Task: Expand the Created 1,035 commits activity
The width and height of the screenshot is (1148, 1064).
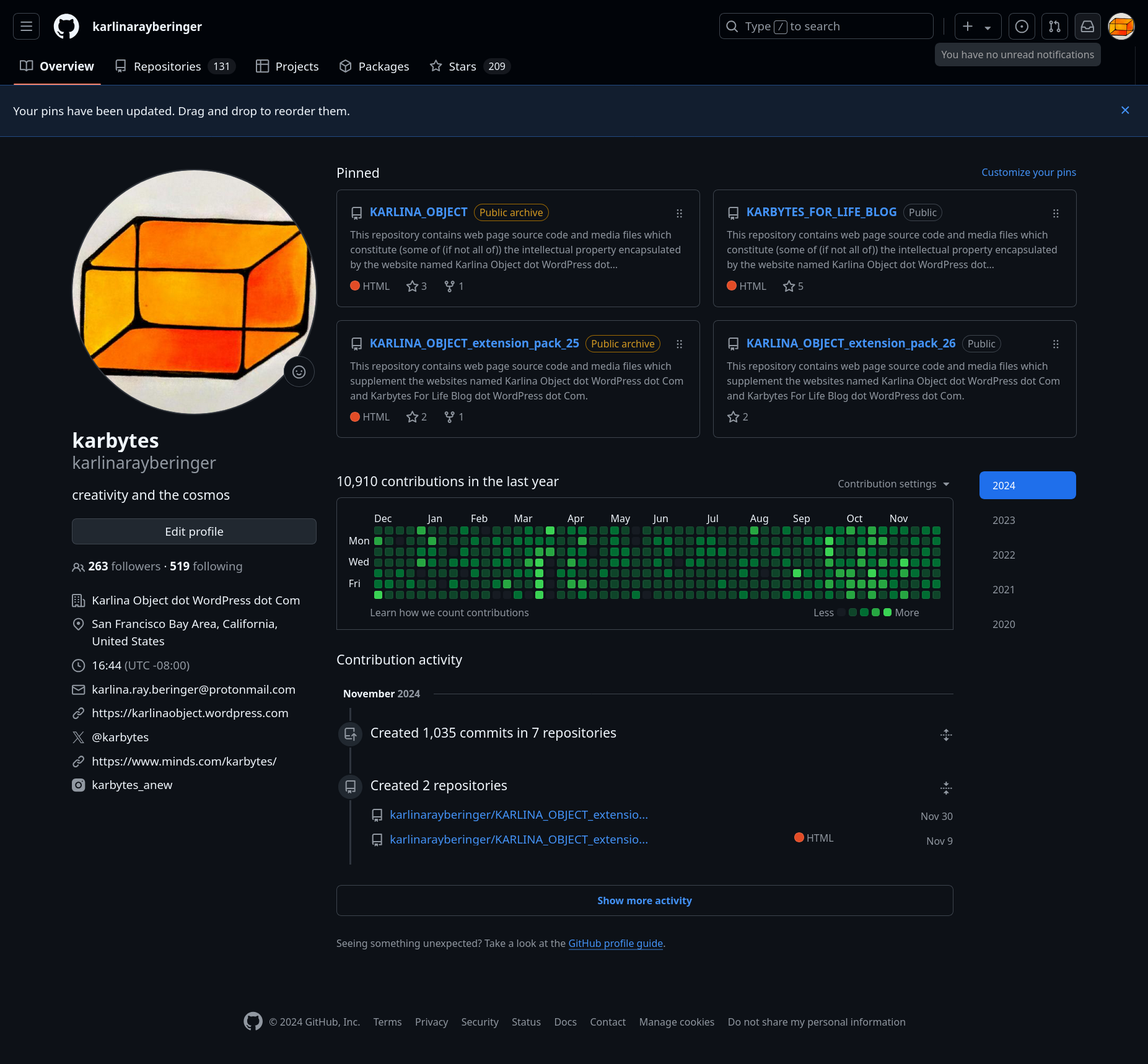Action: [x=945, y=735]
